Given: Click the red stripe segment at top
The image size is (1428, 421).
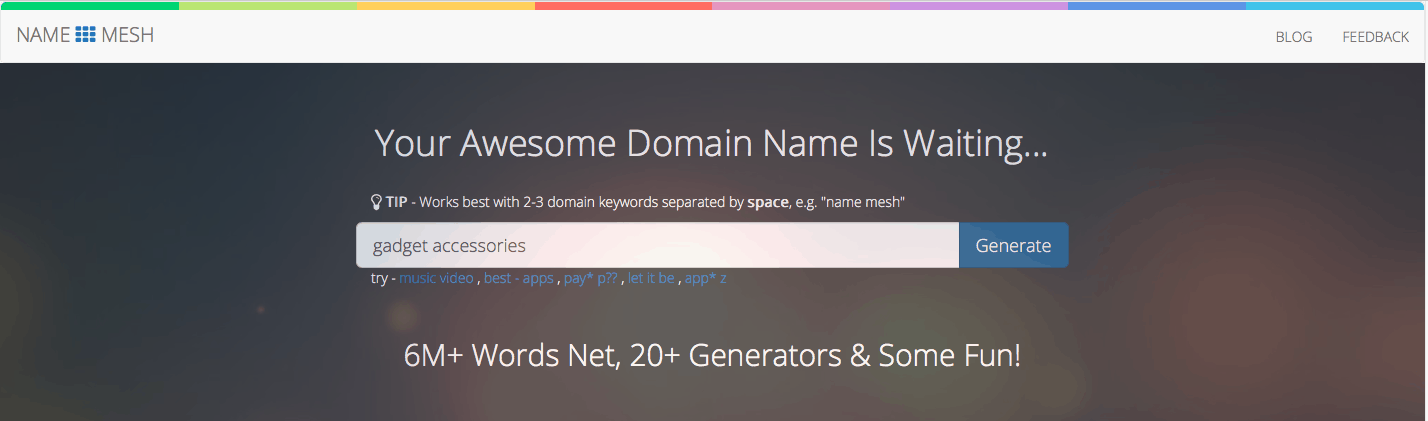Looking at the screenshot, I should point(623,5).
